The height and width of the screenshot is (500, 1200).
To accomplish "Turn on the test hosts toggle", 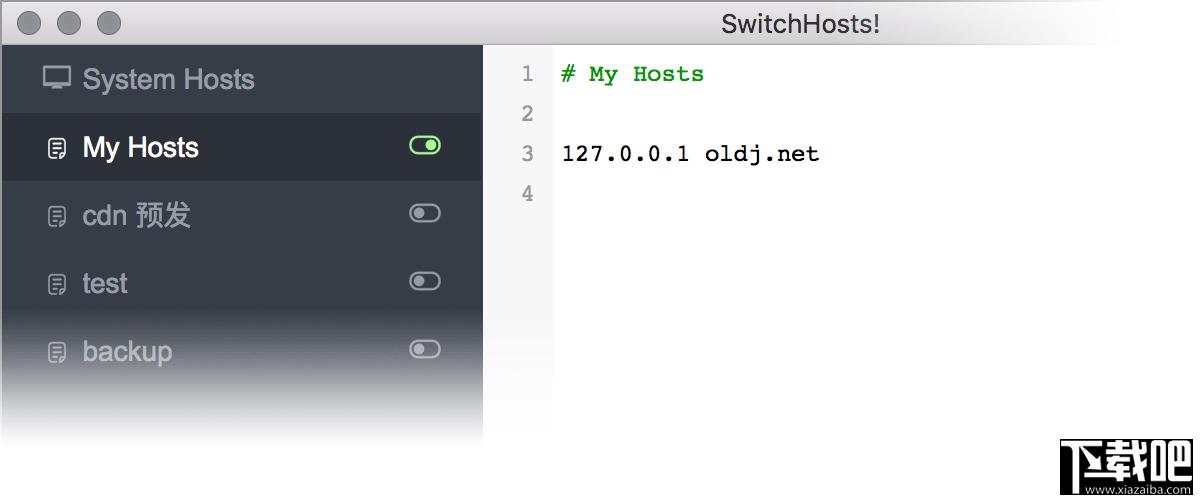I will click(x=425, y=281).
